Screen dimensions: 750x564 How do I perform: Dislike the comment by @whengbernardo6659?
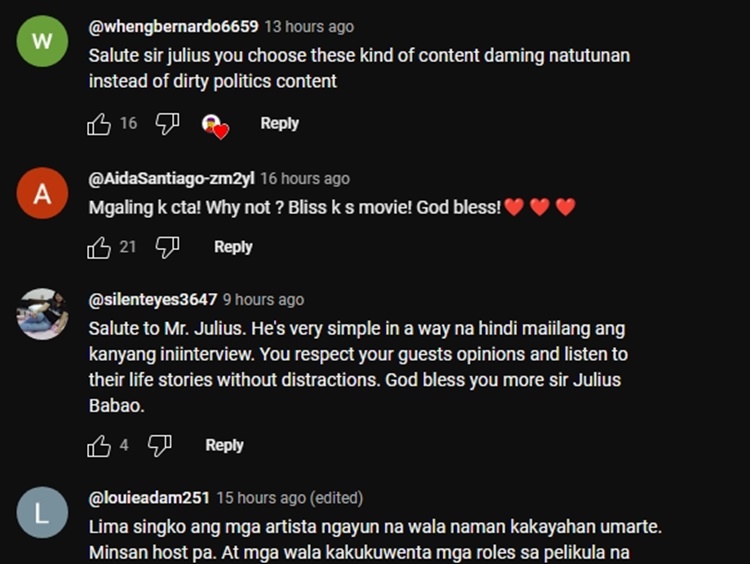click(x=167, y=124)
